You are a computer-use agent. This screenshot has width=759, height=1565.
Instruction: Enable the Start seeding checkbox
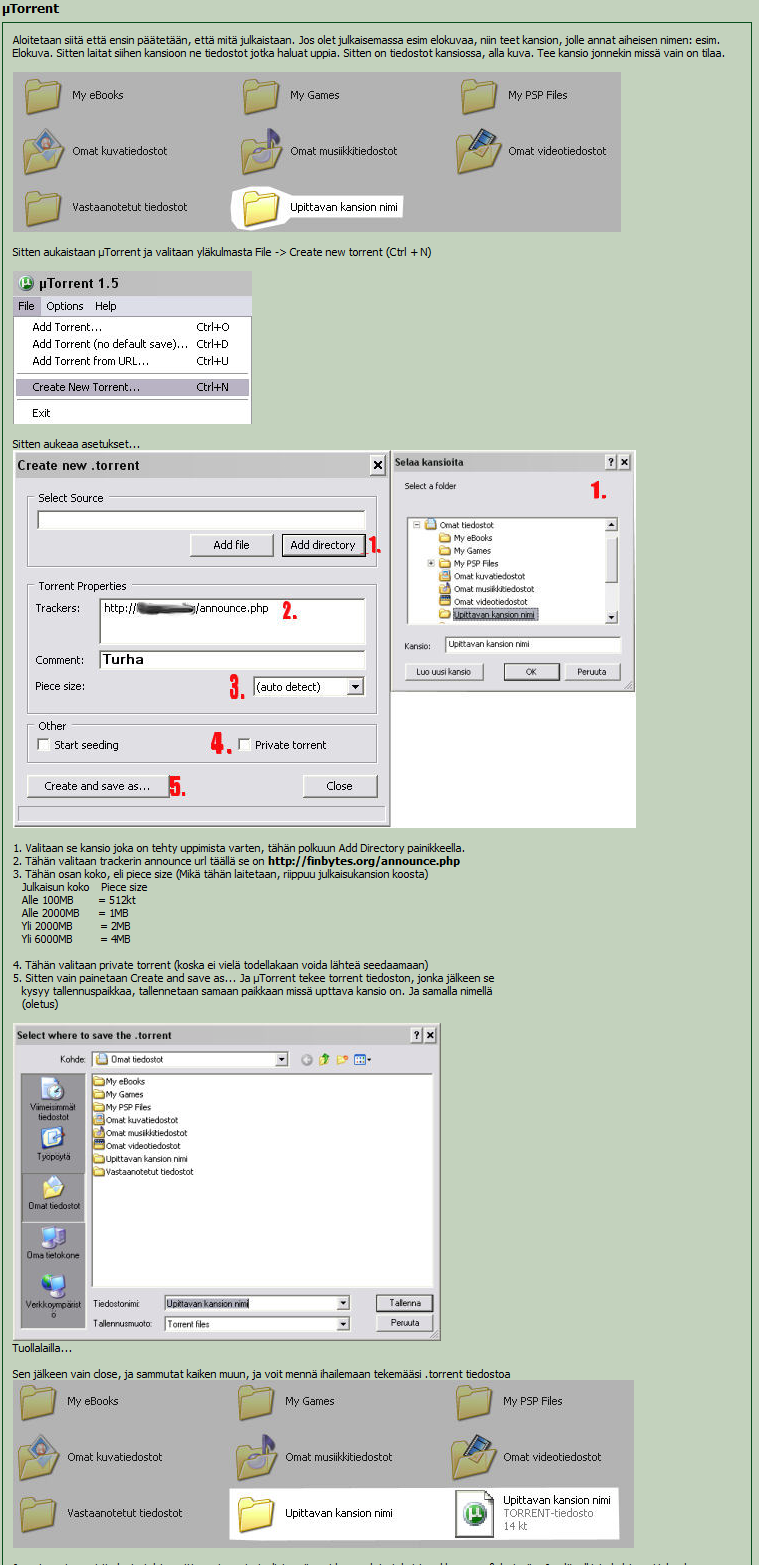(43, 745)
